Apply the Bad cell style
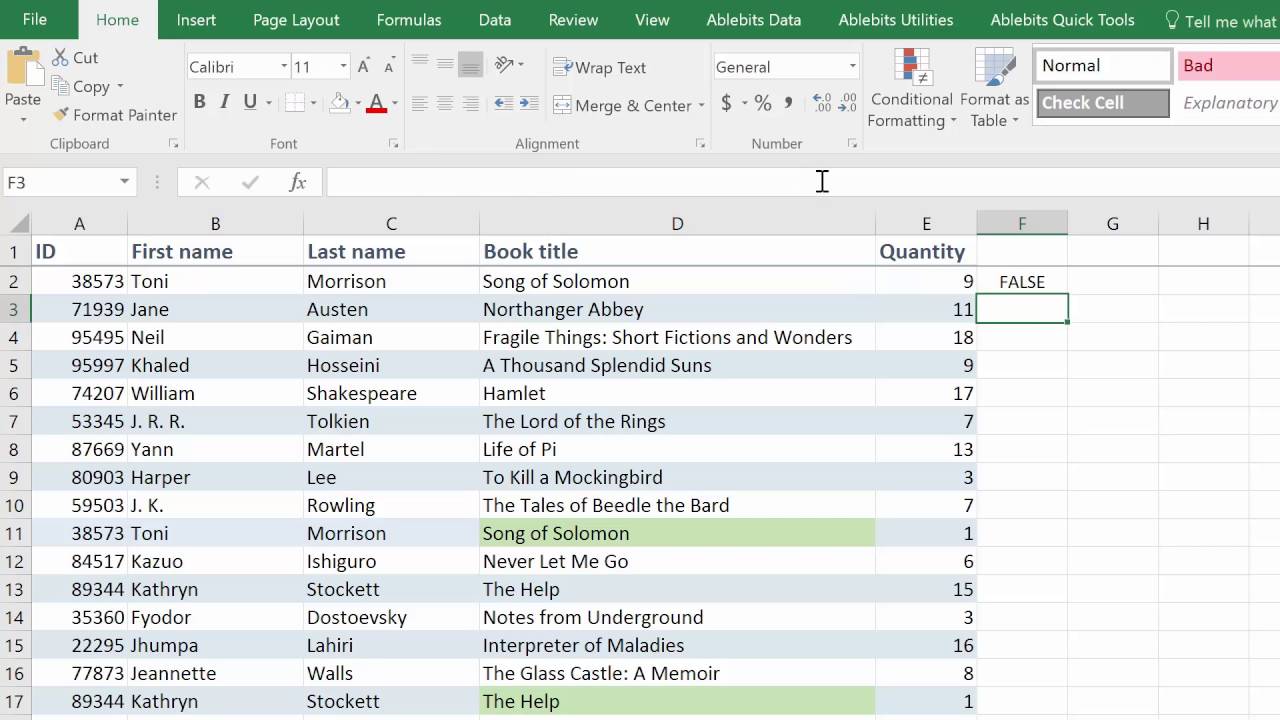This screenshot has width=1280, height=720. pyautogui.click(x=1228, y=66)
